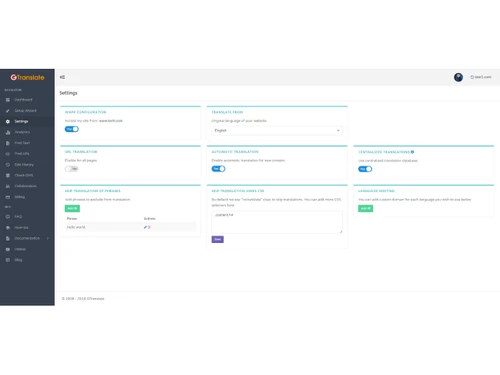
Task: Edit the Hello world phrase with the pencil
Action: coord(145,227)
